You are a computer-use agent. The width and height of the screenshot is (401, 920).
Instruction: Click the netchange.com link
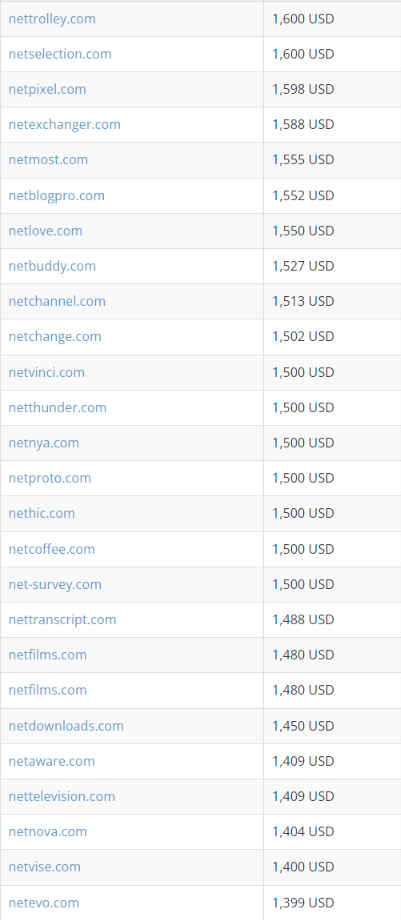point(55,336)
